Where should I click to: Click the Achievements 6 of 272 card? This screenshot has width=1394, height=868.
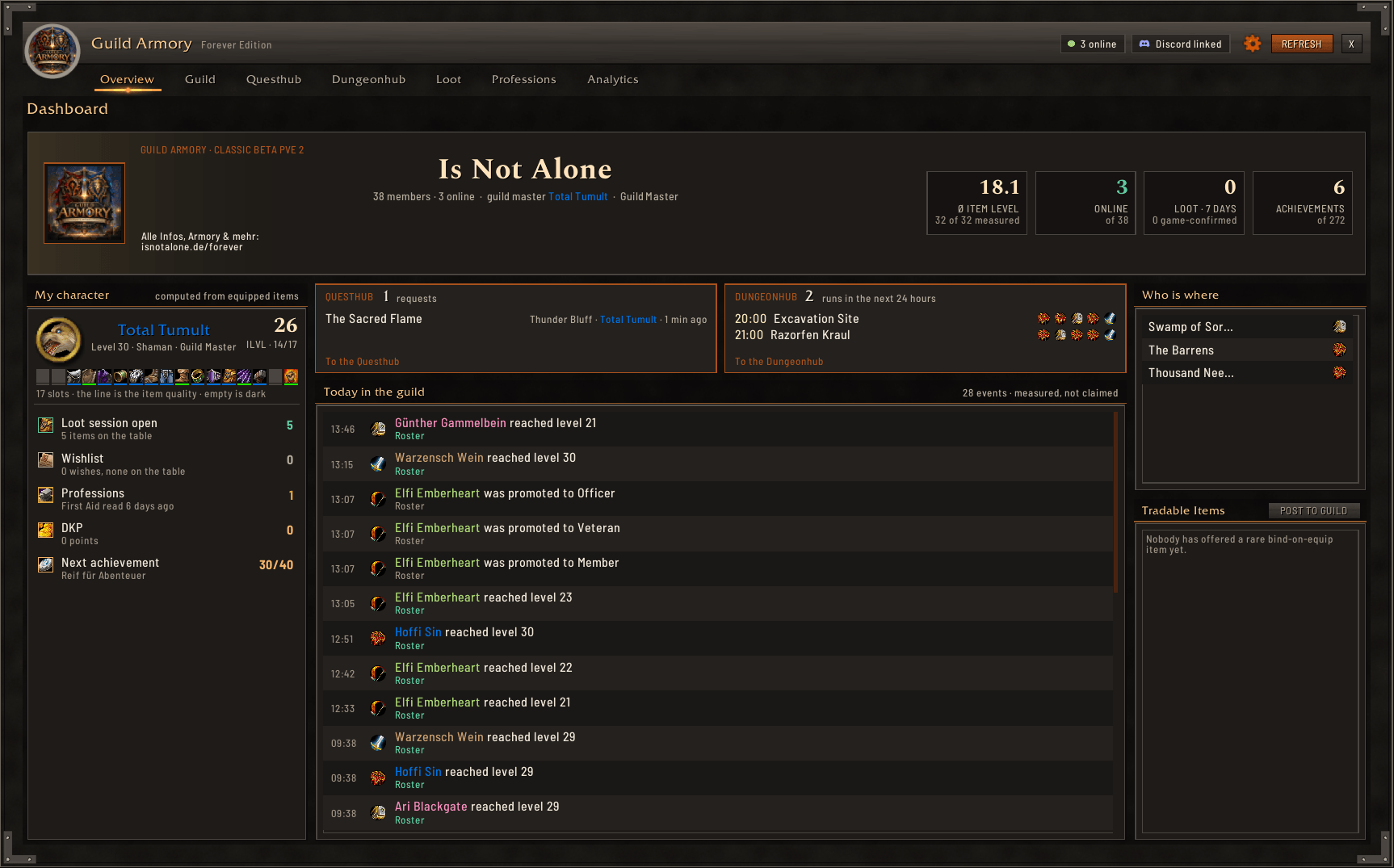[x=1302, y=203]
